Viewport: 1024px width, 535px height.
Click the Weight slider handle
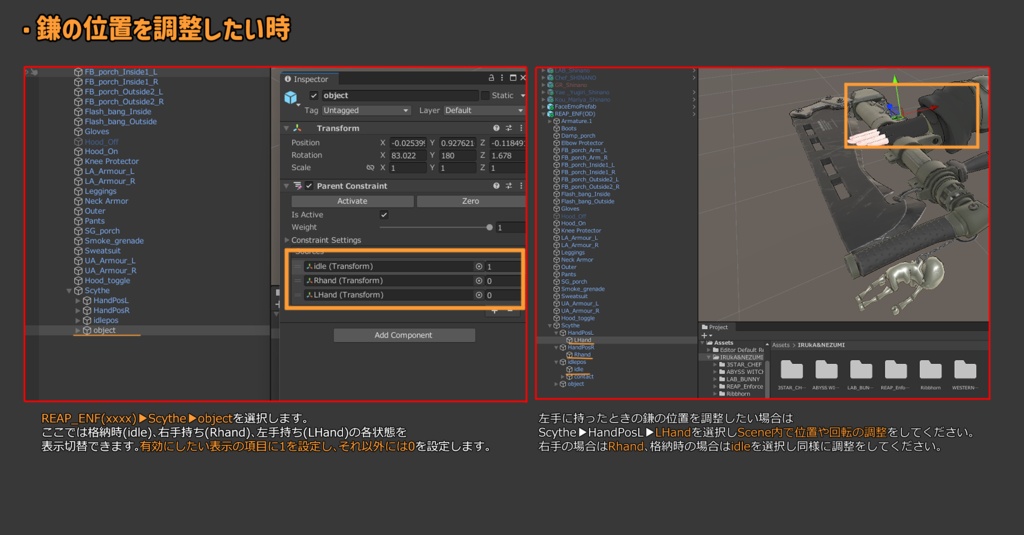489,227
